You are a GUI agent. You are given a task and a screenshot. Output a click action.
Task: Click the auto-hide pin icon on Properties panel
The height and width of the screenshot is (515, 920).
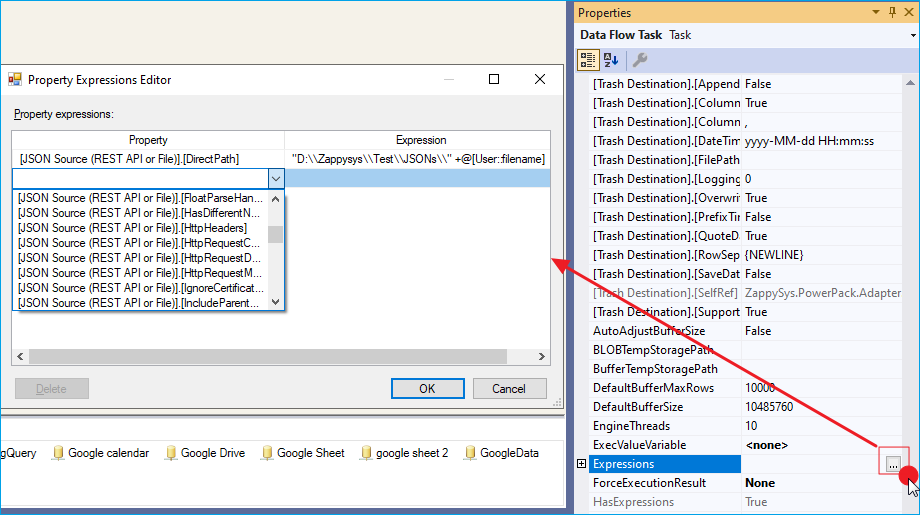(893, 12)
